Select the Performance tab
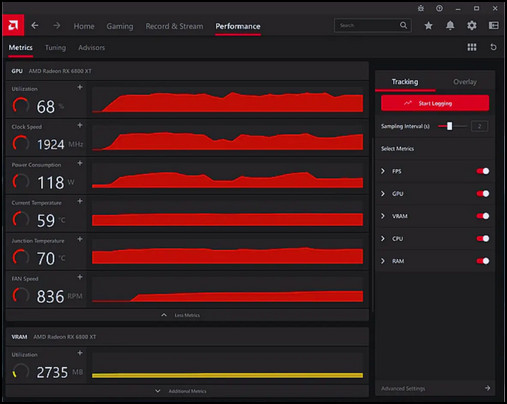Image resolution: width=507 pixels, height=404 pixels. pyautogui.click(x=238, y=26)
